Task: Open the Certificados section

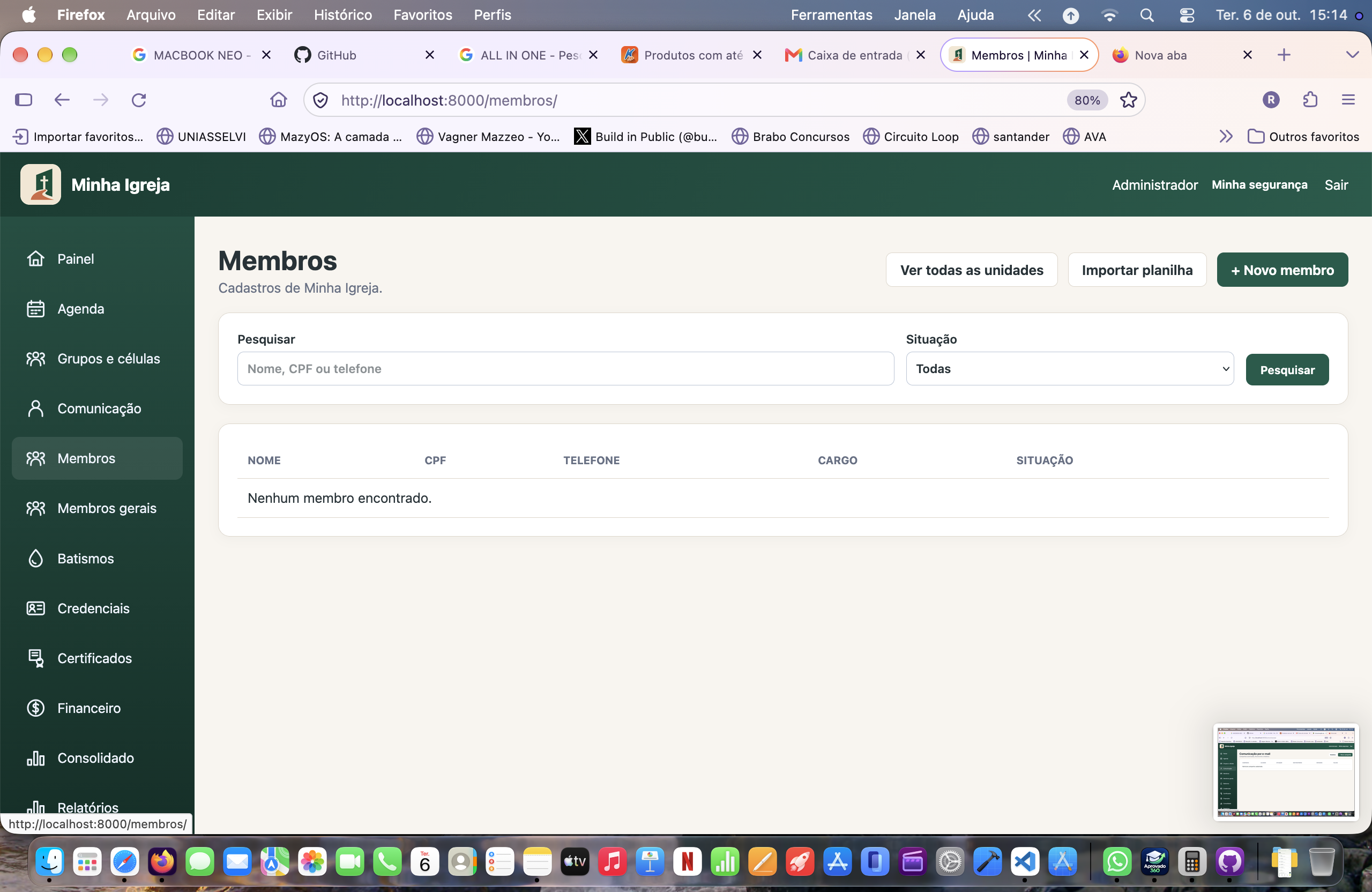Action: pos(97,658)
